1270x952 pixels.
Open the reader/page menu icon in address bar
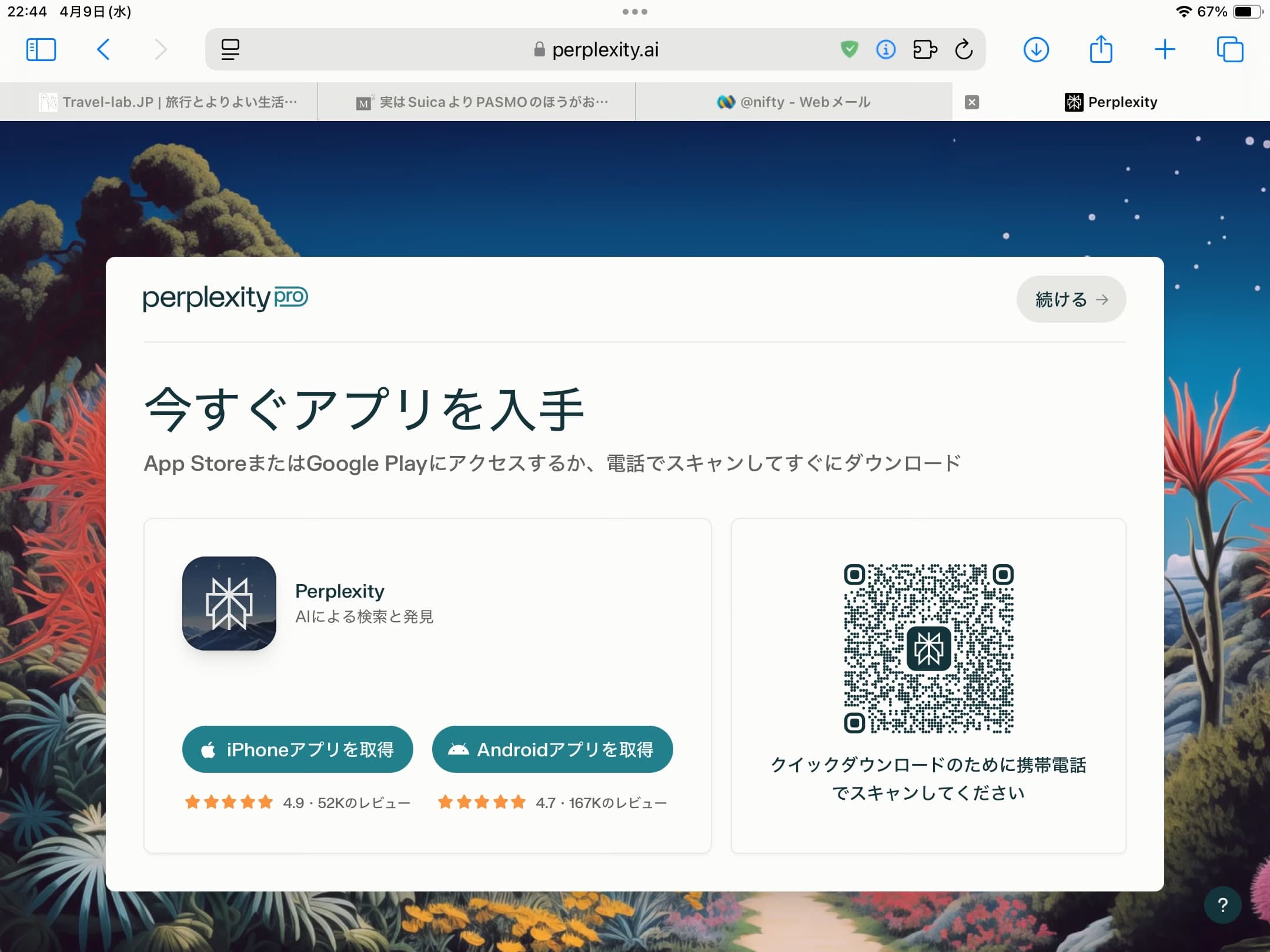230,49
